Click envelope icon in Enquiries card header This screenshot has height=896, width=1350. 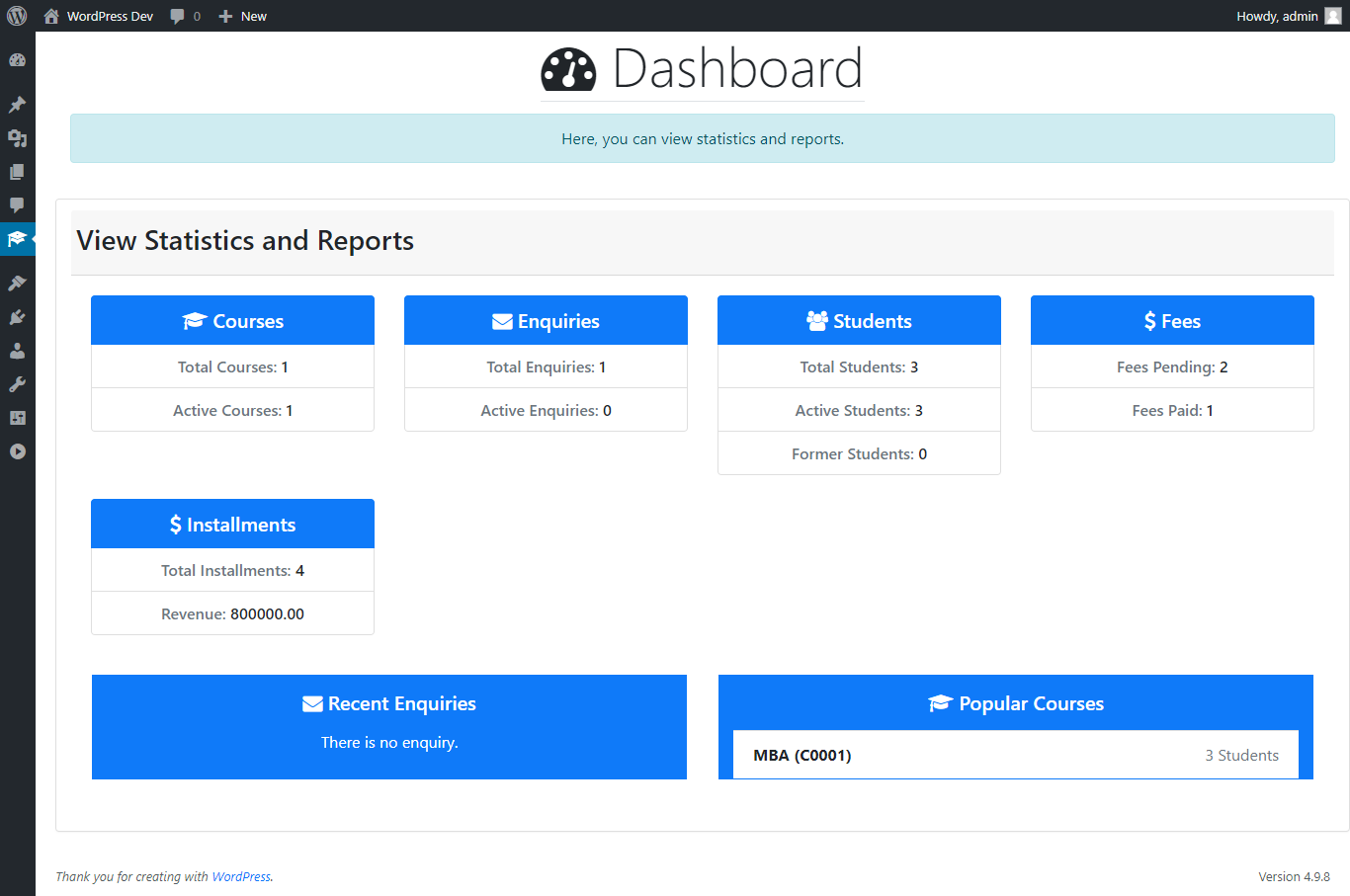click(x=502, y=321)
